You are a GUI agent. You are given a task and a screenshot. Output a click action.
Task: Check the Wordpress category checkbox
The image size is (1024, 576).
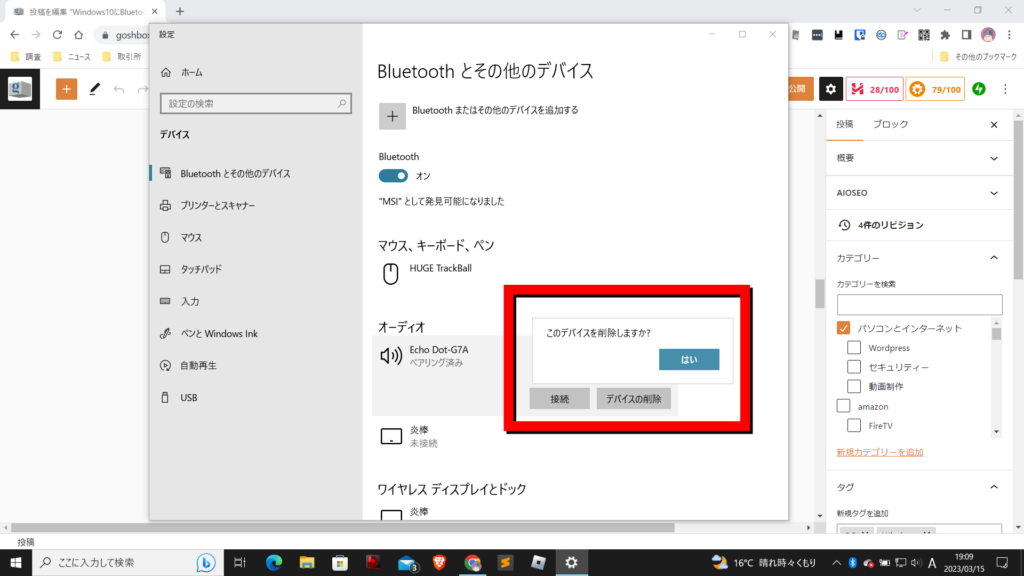854,348
